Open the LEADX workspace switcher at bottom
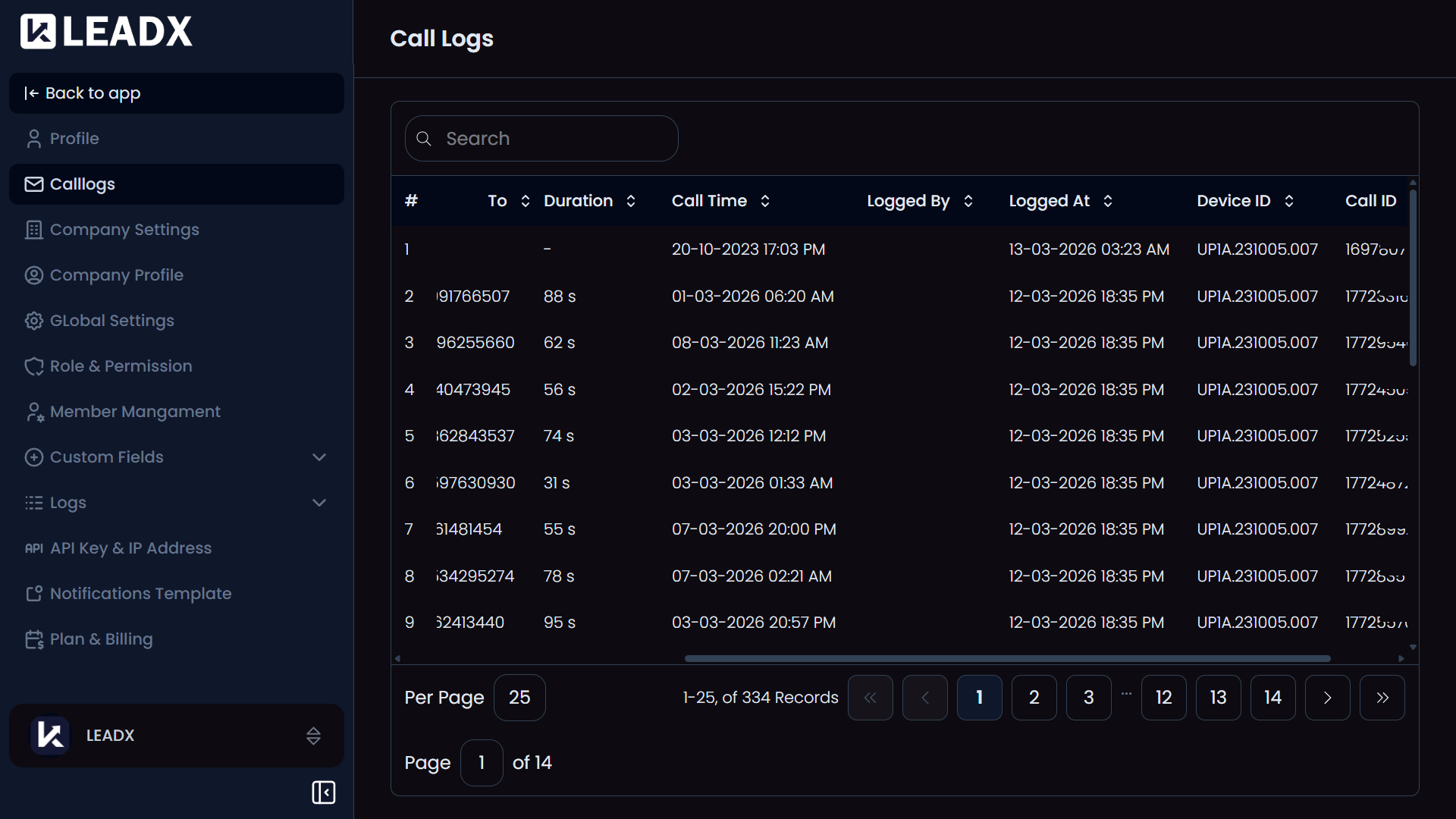The height and width of the screenshot is (819, 1456). click(312, 735)
